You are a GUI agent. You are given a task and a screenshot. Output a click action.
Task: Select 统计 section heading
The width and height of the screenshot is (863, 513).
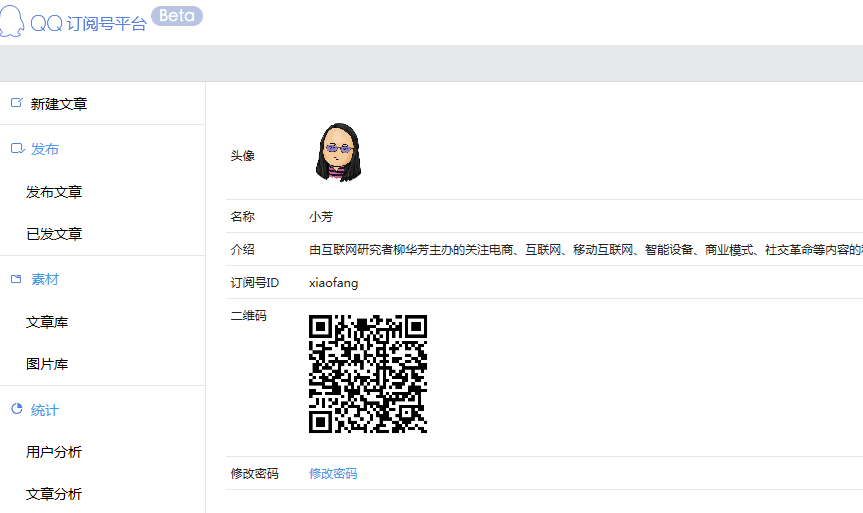[x=45, y=410]
